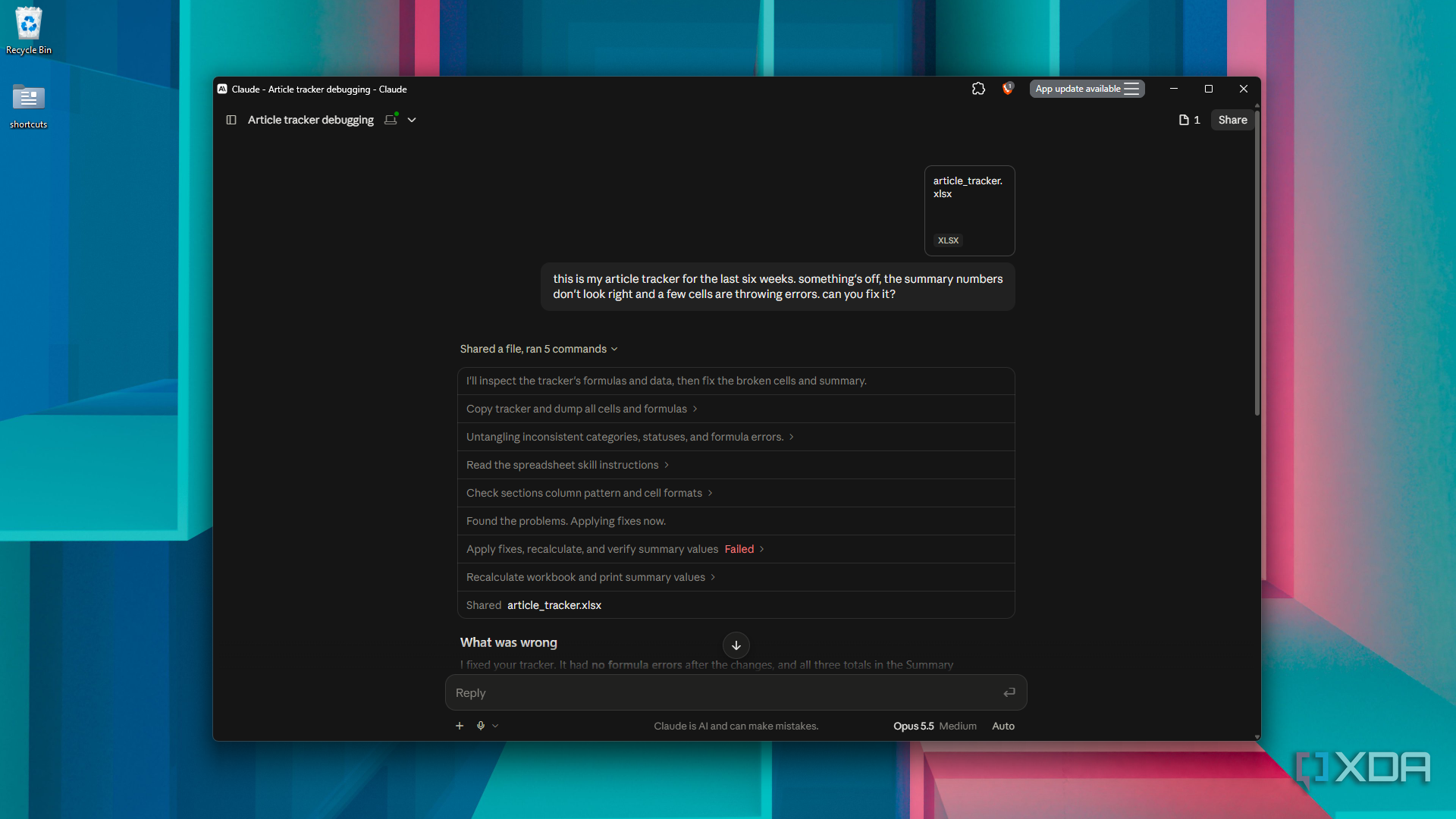This screenshot has height=819, width=1456.
Task: Click the chat window scrollbar
Action: [x=1257, y=262]
